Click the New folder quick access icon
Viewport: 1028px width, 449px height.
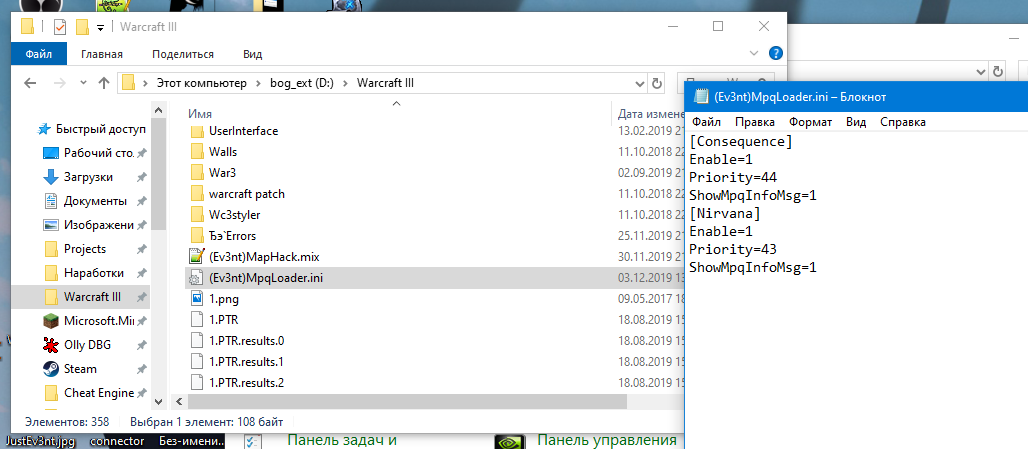(x=82, y=27)
